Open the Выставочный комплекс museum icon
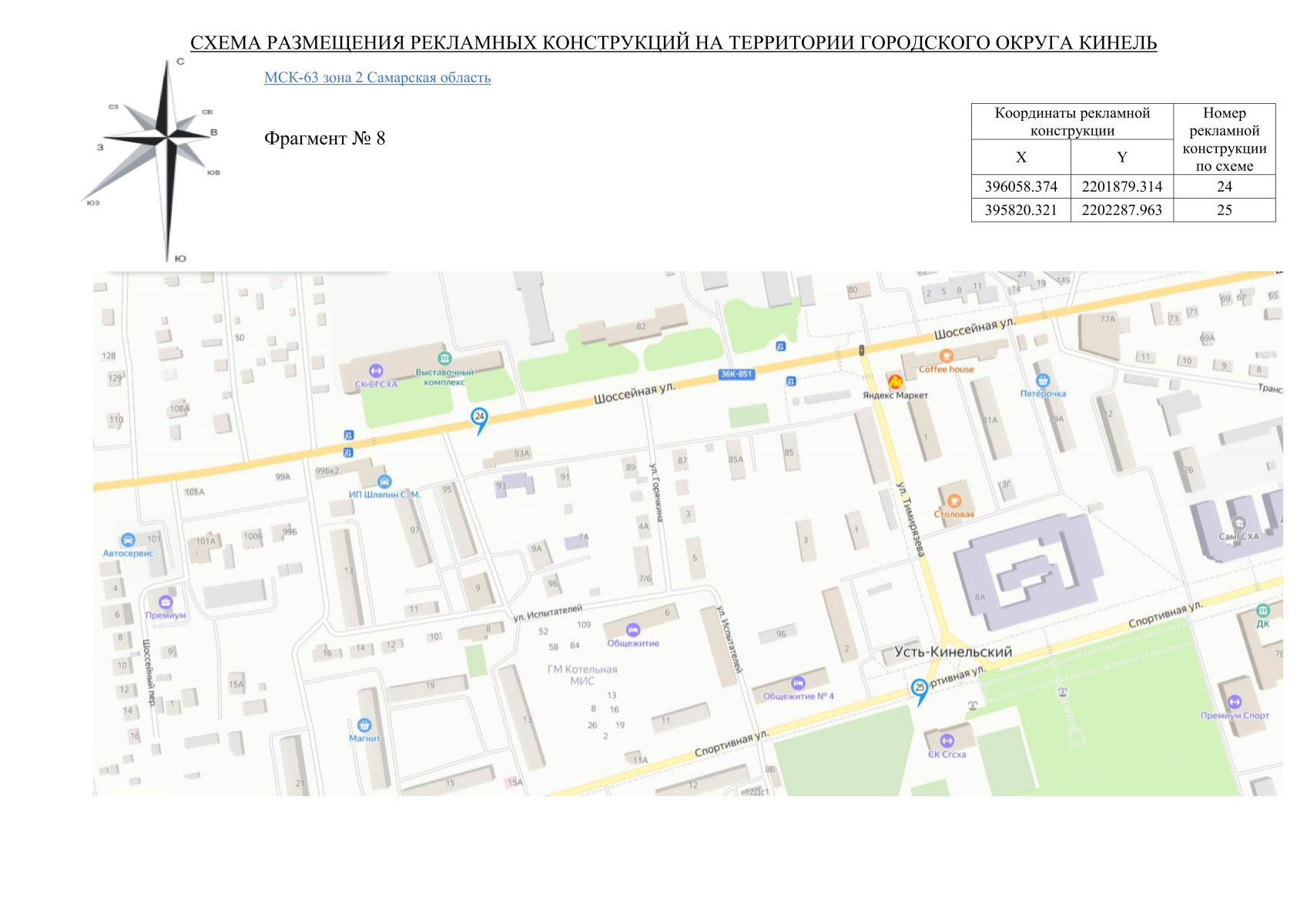The image size is (1307, 924). 444,359
